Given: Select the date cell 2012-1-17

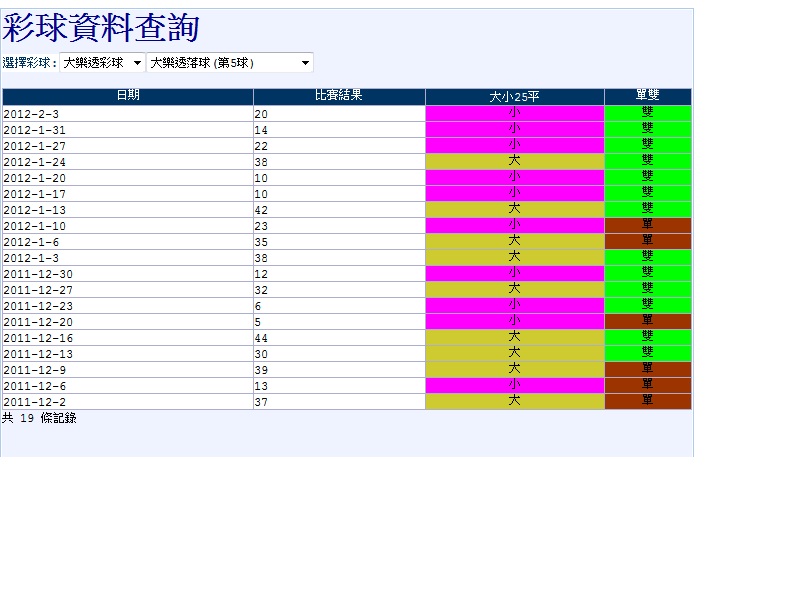Looking at the screenshot, I should pyautogui.click(x=128, y=194).
